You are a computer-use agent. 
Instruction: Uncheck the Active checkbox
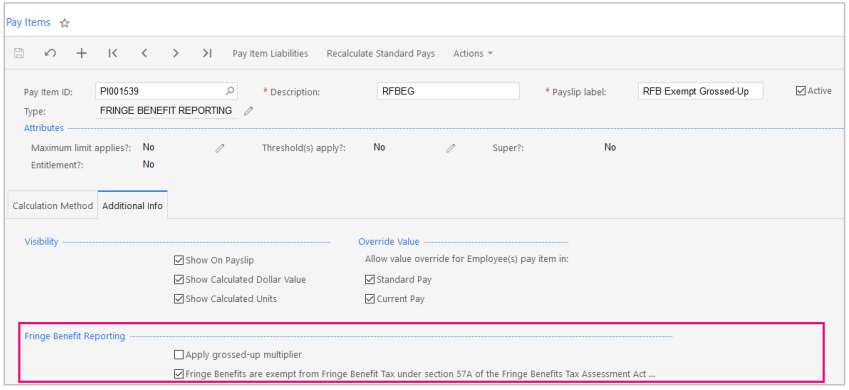801,91
